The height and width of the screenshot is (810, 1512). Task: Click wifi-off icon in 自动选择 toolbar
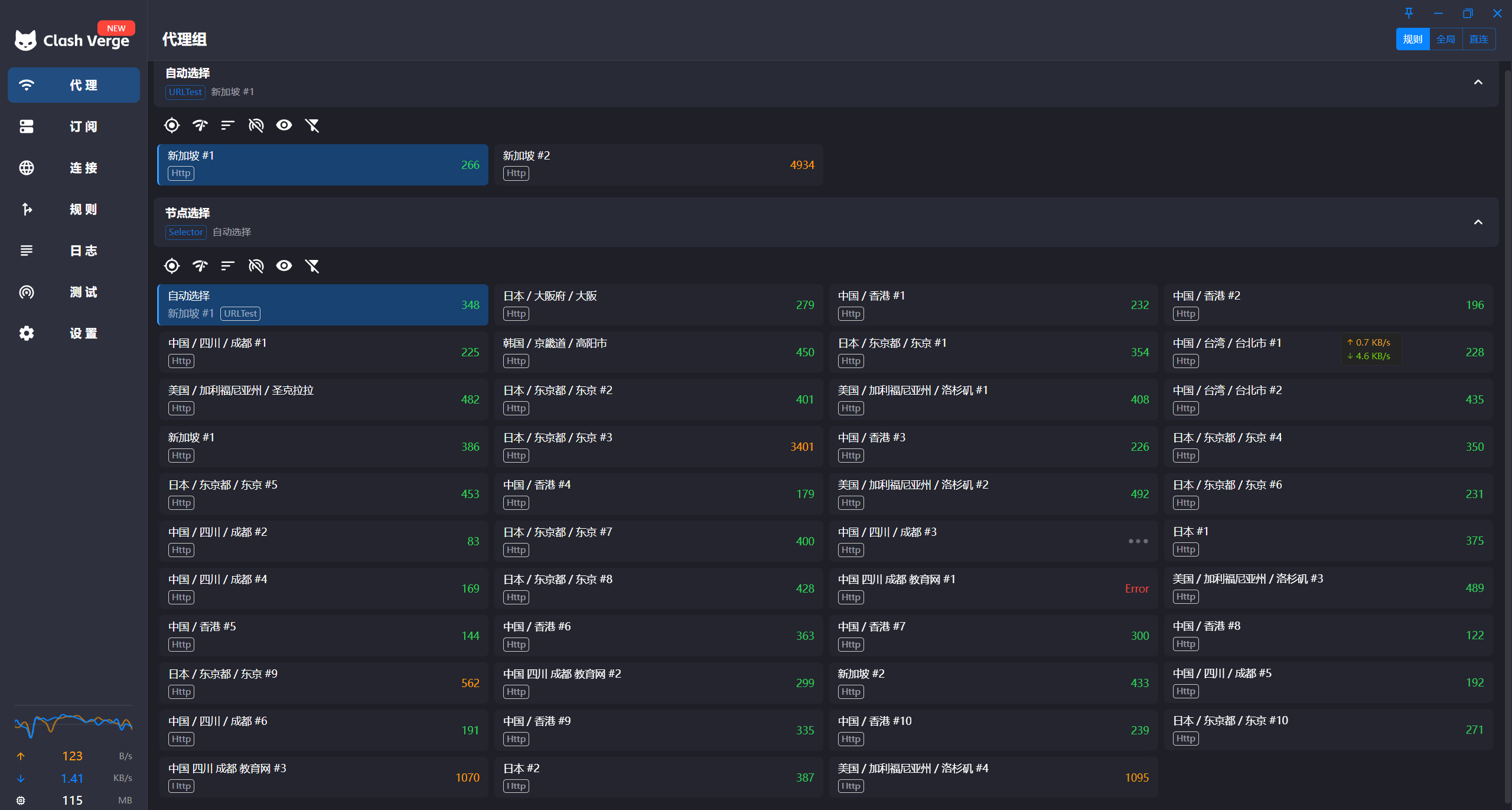(256, 125)
